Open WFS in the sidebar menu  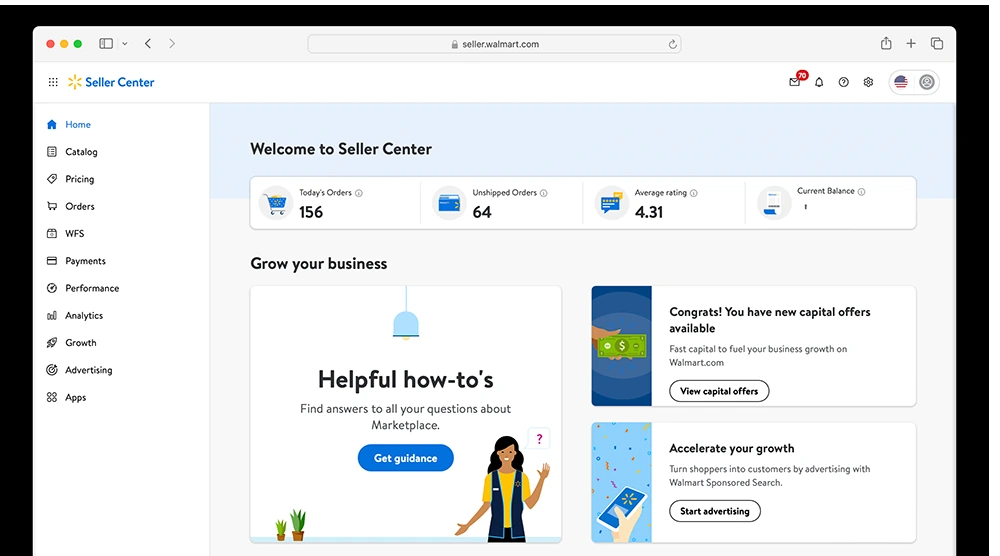[x=75, y=233]
